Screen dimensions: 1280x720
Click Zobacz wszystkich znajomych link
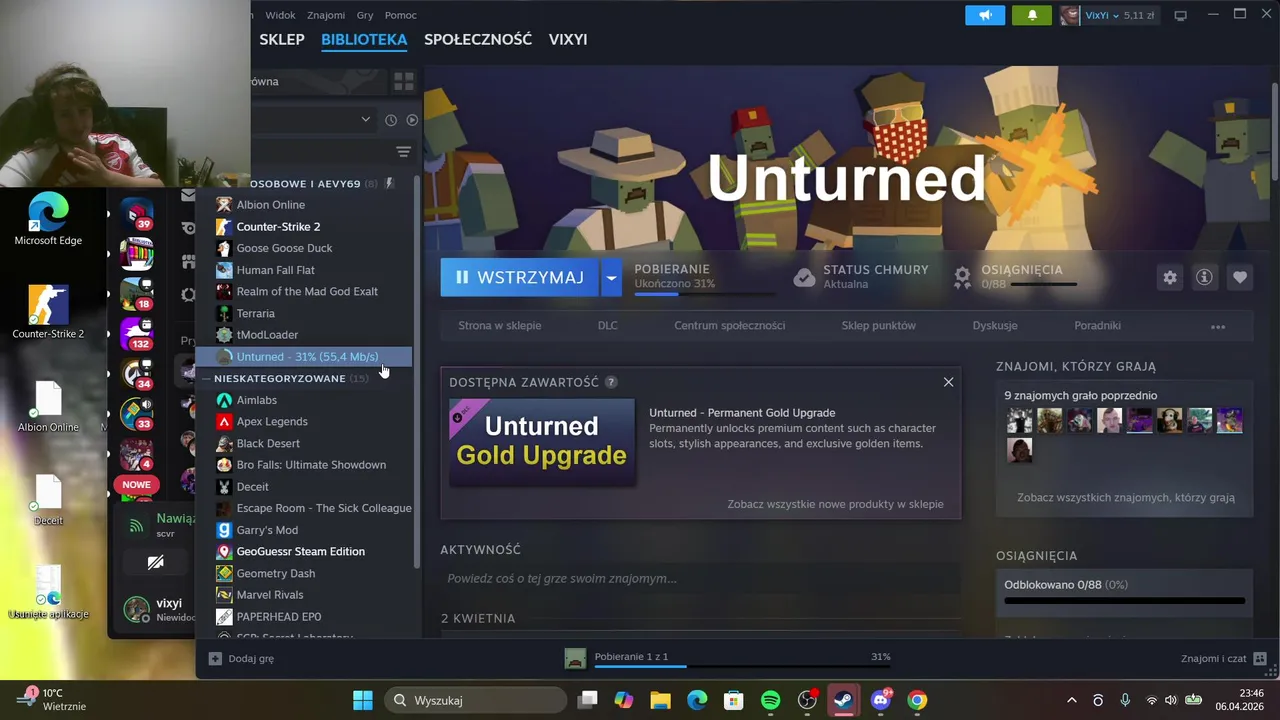(x=1126, y=497)
